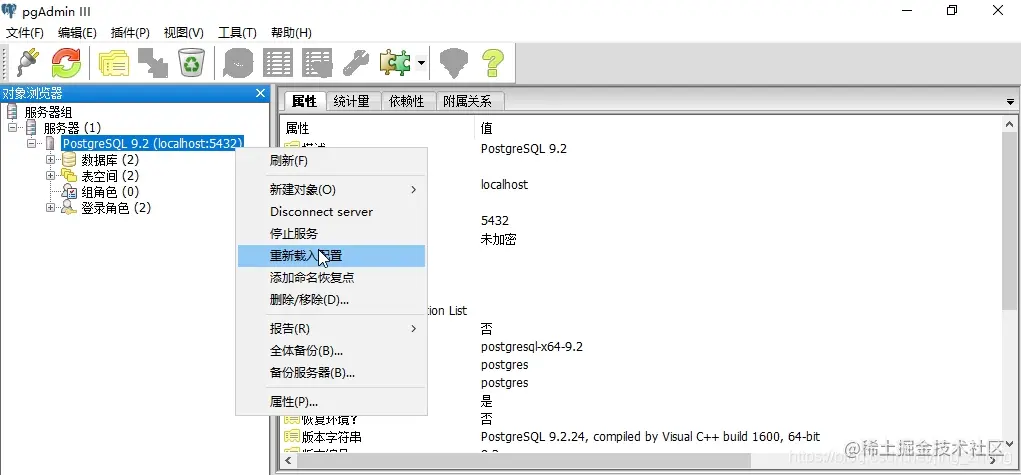Open the tab list dropdown arrow
Viewport: 1021px width, 475px height.
[x=1011, y=102]
